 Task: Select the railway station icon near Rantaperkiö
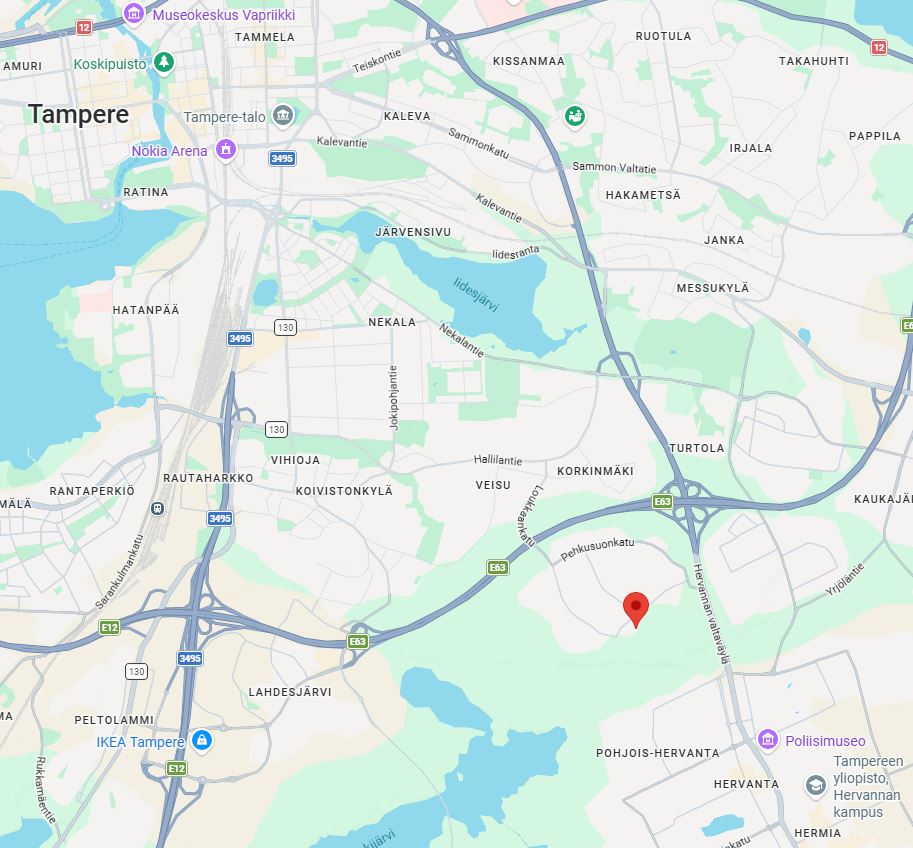[157, 508]
